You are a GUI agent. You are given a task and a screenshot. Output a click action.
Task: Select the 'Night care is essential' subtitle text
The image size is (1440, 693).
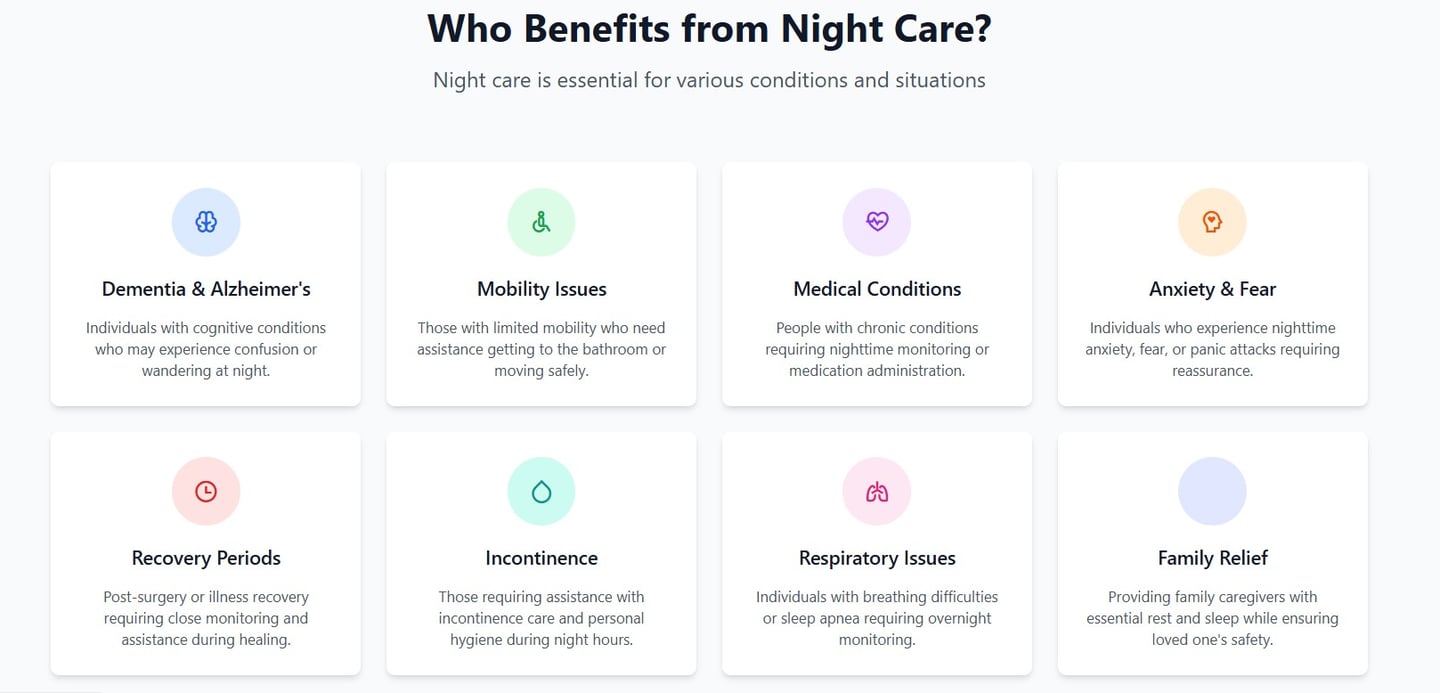(709, 80)
